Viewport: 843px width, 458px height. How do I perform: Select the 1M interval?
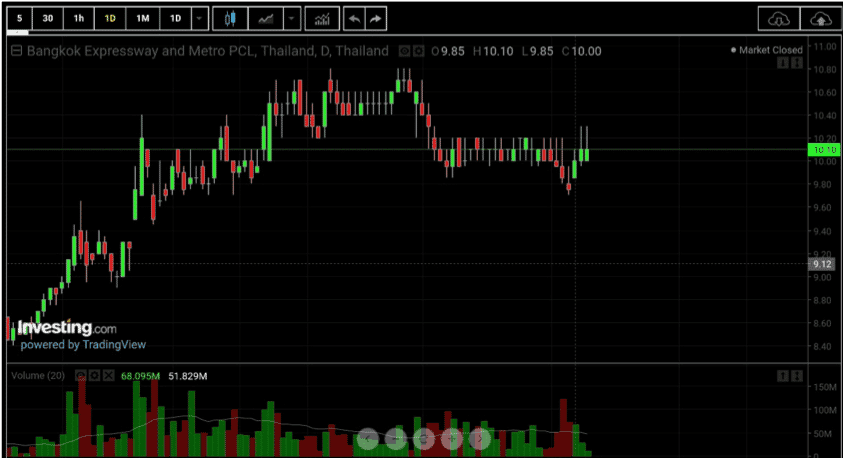pyautogui.click(x=142, y=19)
